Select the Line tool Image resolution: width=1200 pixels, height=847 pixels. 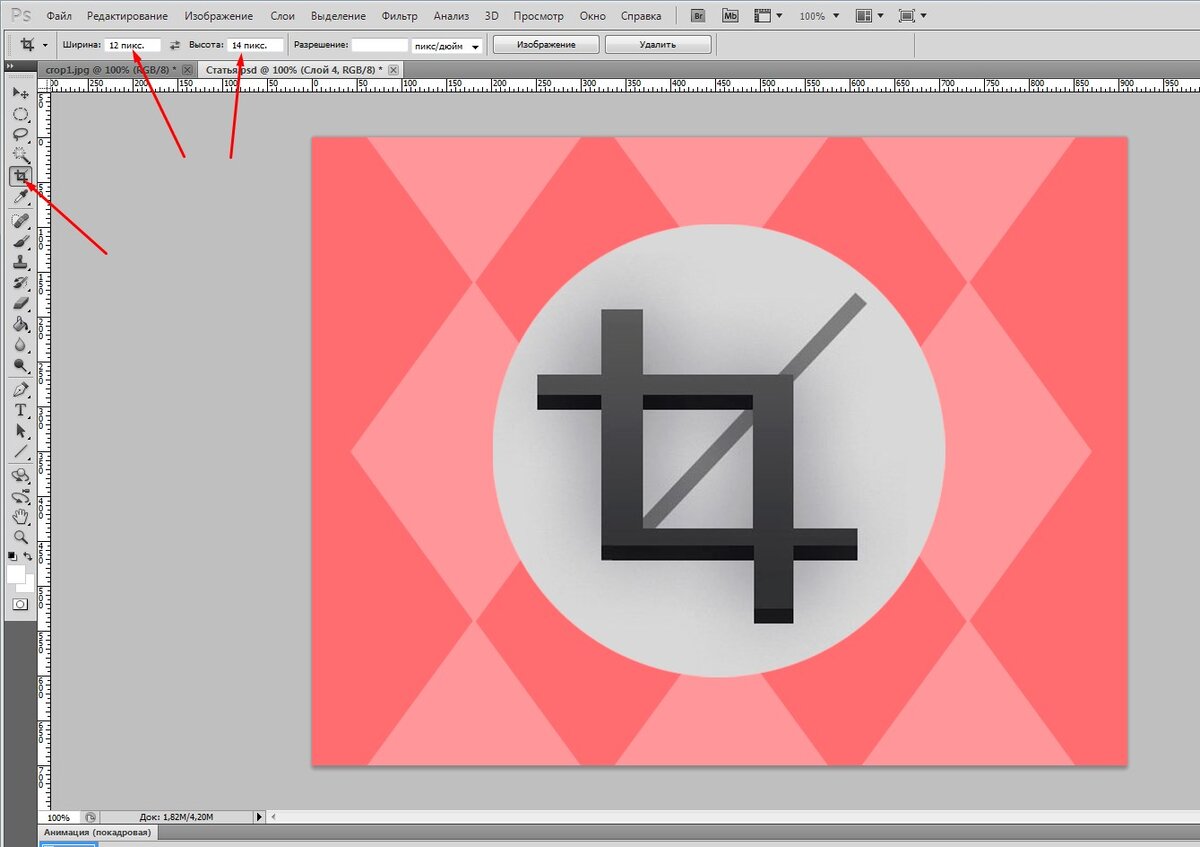[20, 452]
